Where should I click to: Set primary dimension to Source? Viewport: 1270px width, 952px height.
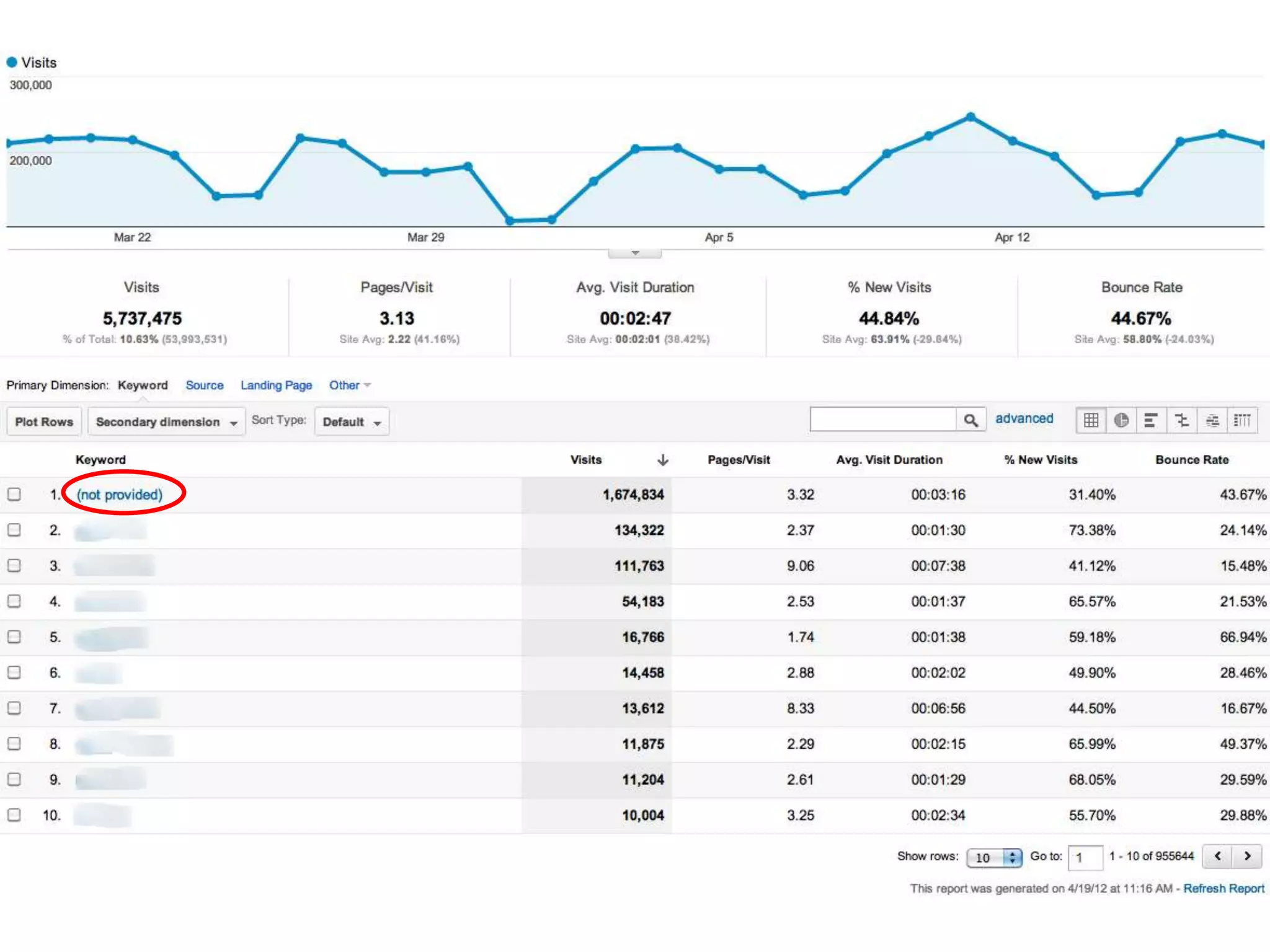tap(204, 385)
